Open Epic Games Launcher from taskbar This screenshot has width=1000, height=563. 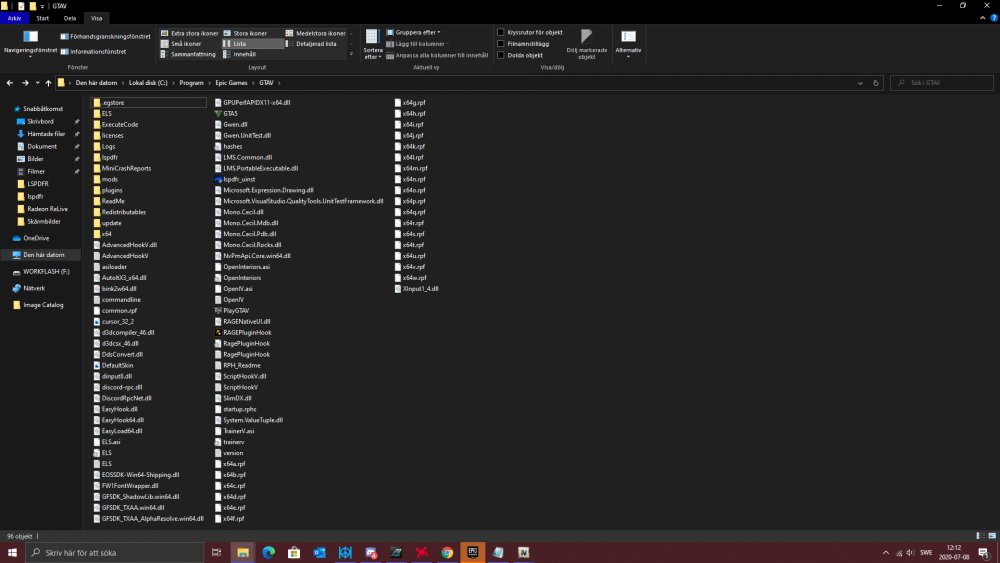click(x=473, y=552)
